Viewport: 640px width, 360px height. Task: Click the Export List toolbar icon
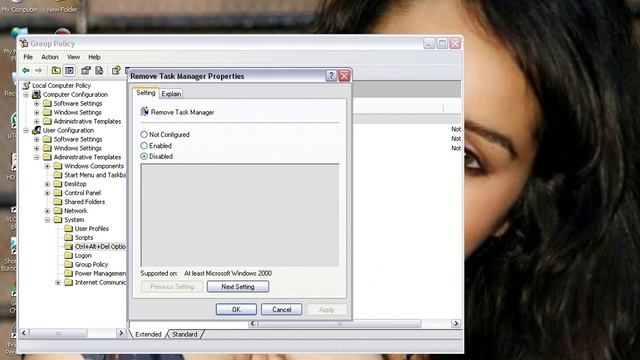[99, 71]
